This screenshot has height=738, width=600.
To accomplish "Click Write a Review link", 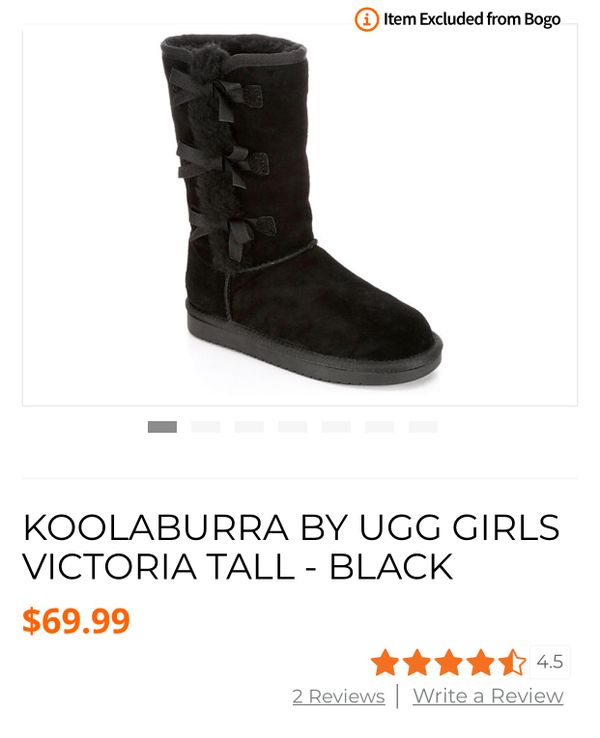I will [488, 696].
